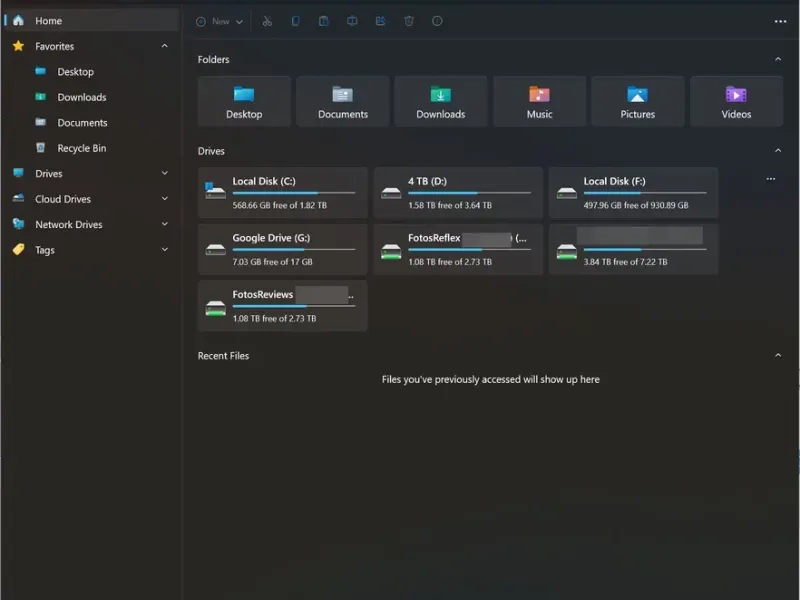800x600 pixels.
Task: Open the toolbar's three-dot more options menu
Action: (780, 21)
